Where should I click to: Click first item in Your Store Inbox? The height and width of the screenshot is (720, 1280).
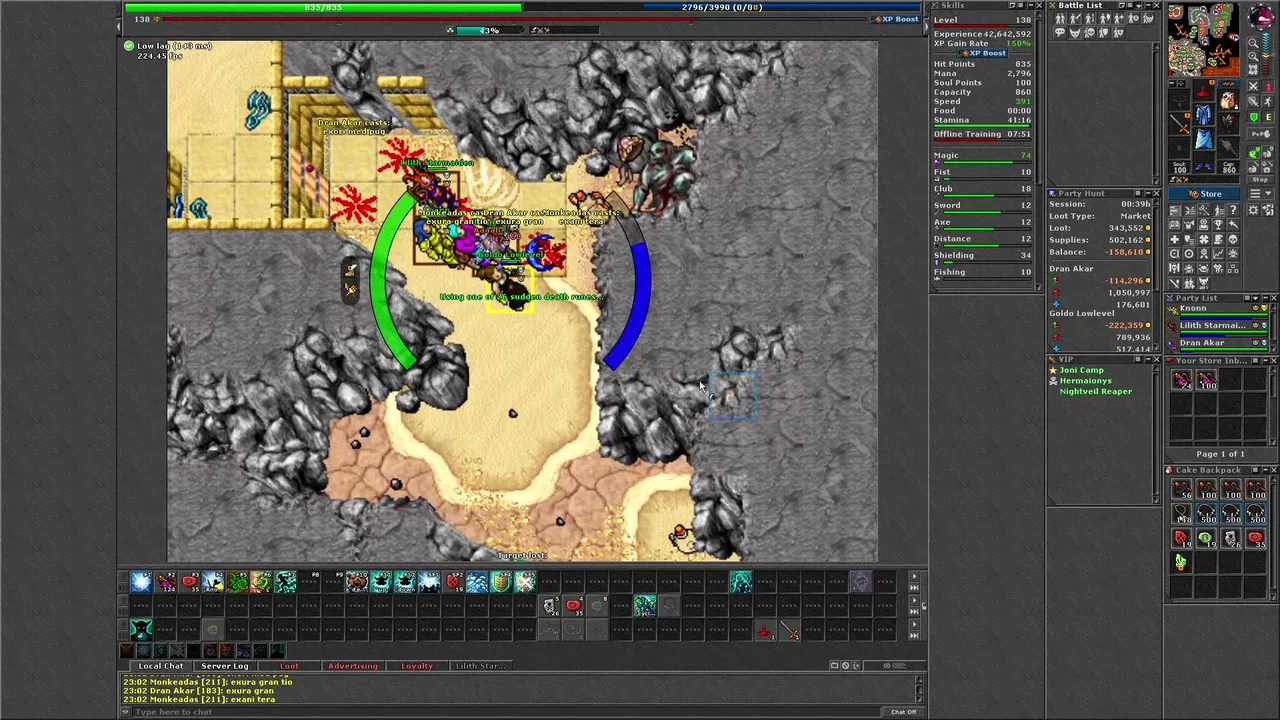coord(1182,380)
